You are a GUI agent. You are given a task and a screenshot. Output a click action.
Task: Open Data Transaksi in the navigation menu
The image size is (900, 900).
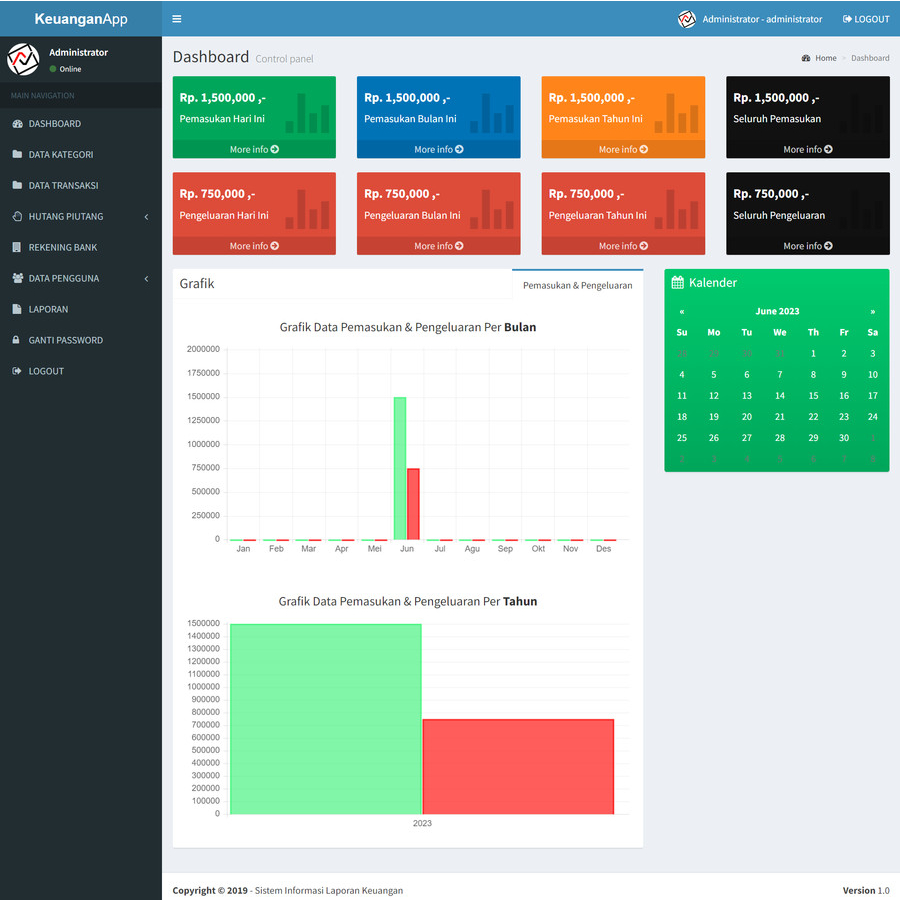62,185
